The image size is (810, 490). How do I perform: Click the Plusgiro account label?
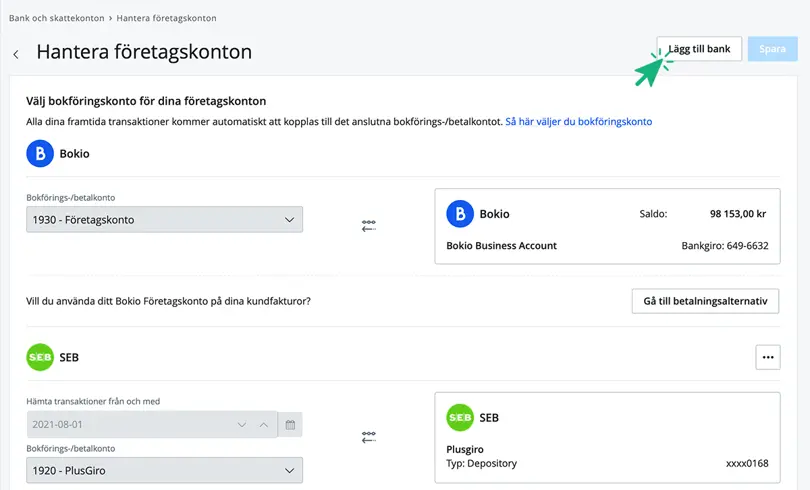(465, 450)
